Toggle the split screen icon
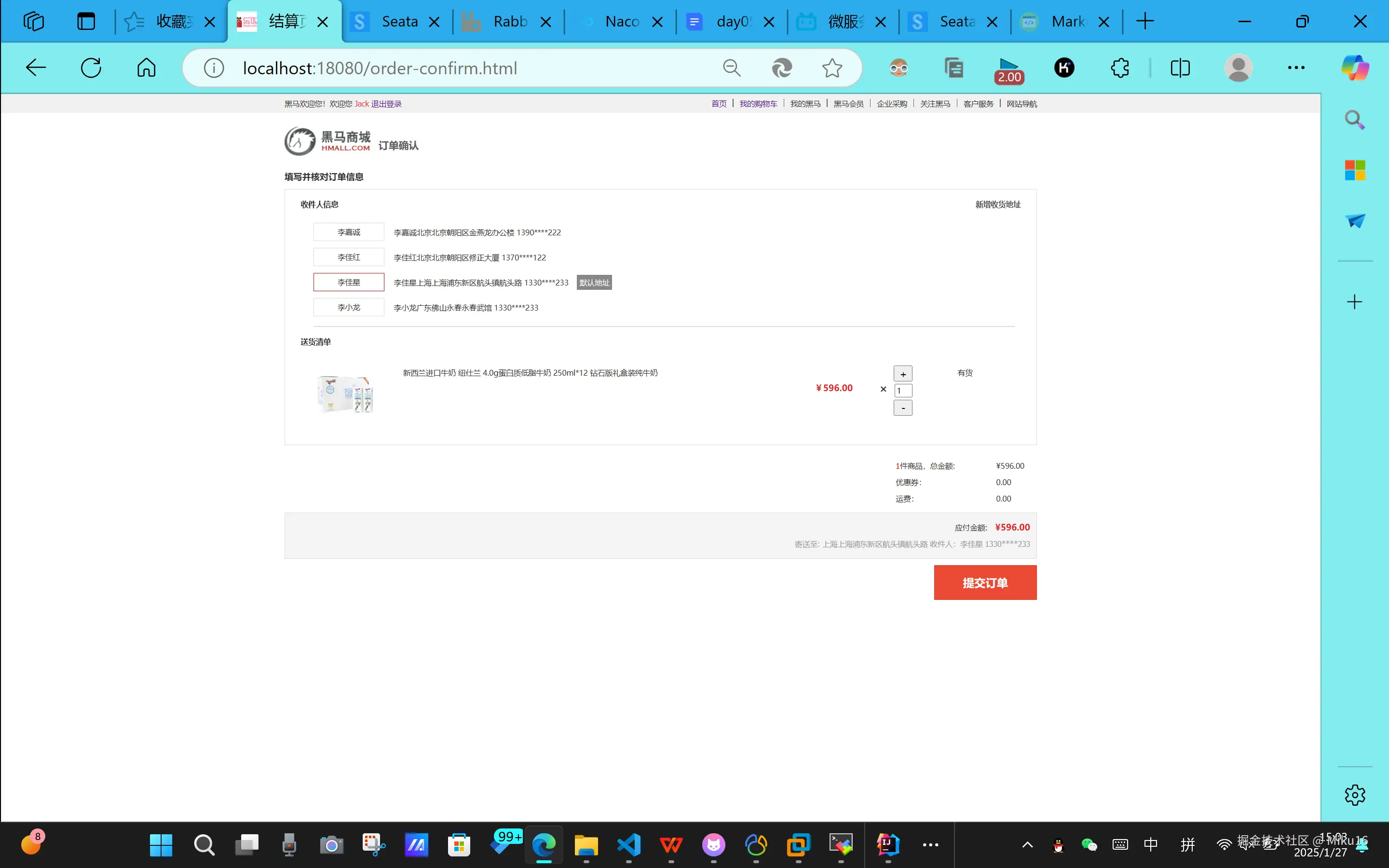 pos(1180,68)
